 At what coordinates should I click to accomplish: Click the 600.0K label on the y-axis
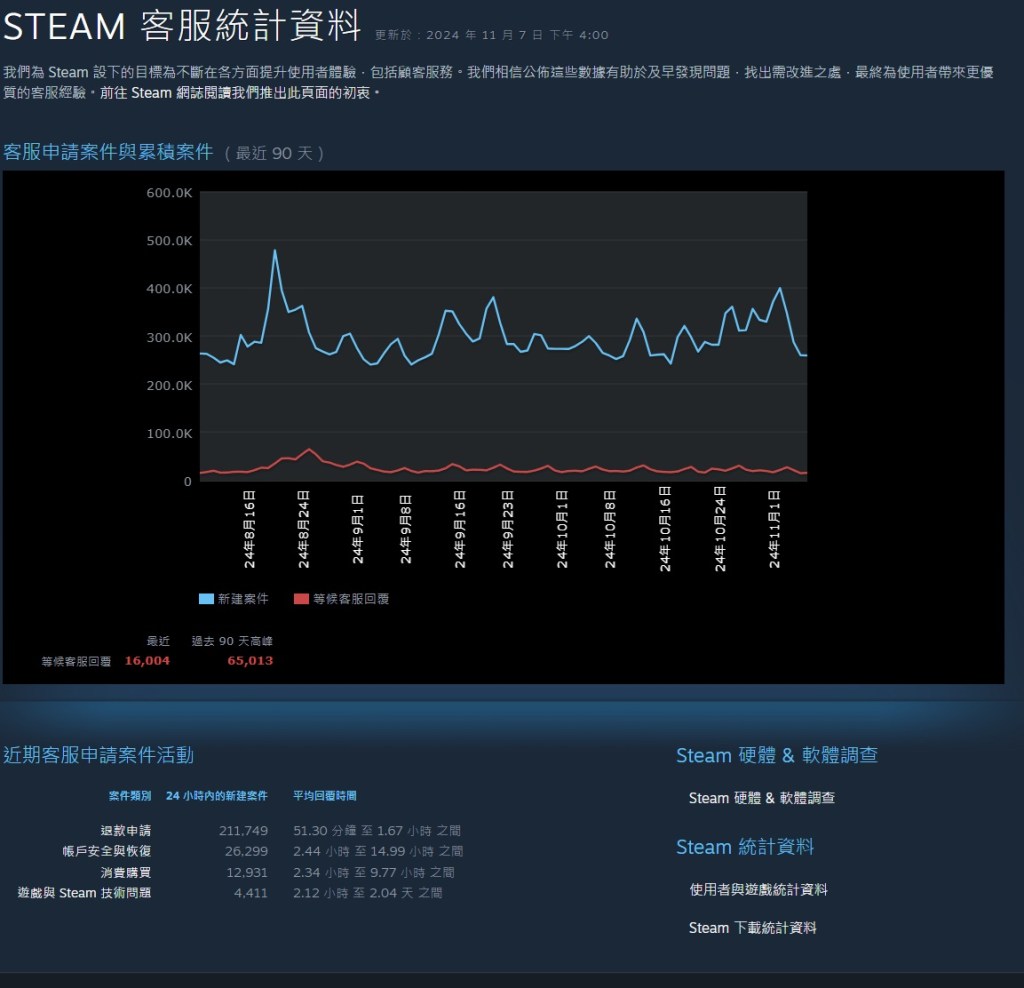(169, 192)
